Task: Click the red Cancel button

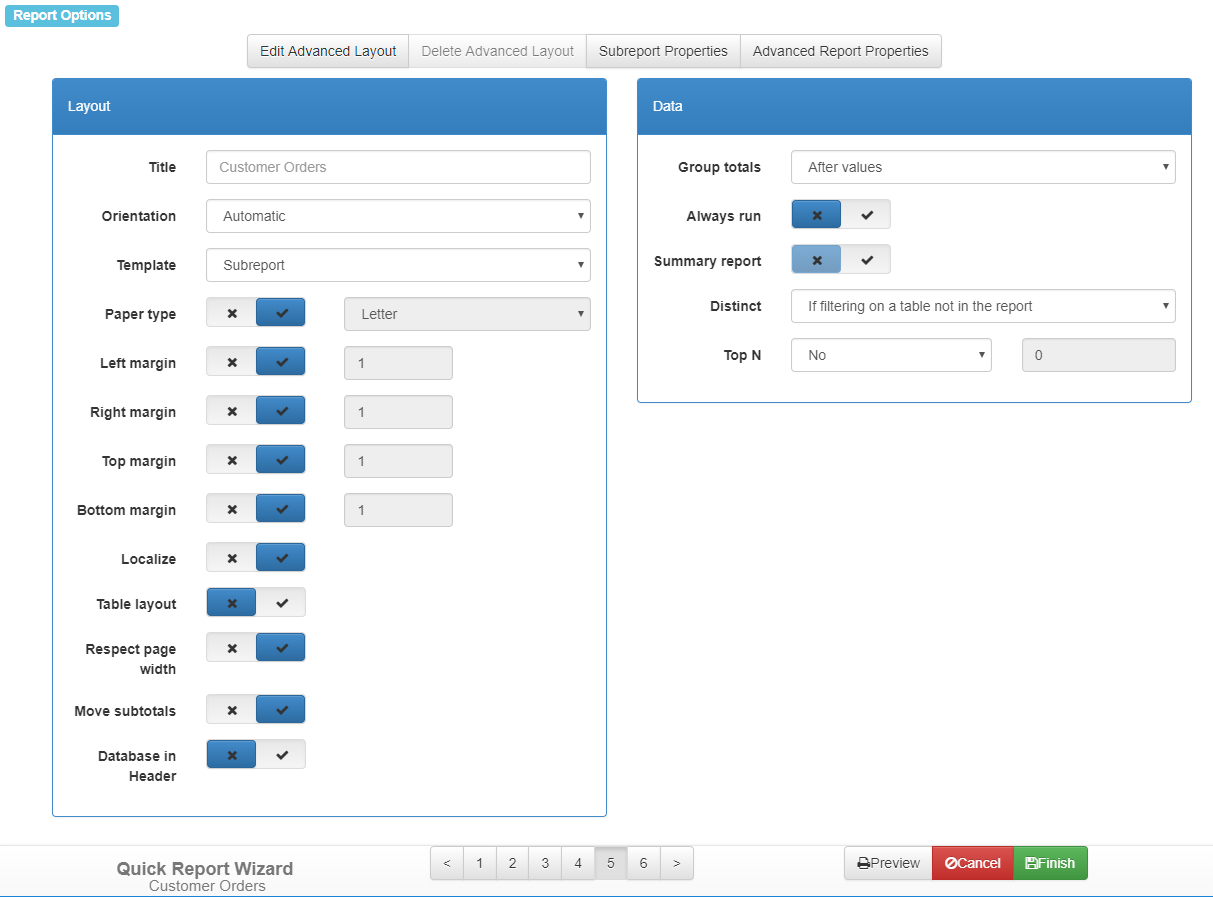Action: [x=972, y=863]
